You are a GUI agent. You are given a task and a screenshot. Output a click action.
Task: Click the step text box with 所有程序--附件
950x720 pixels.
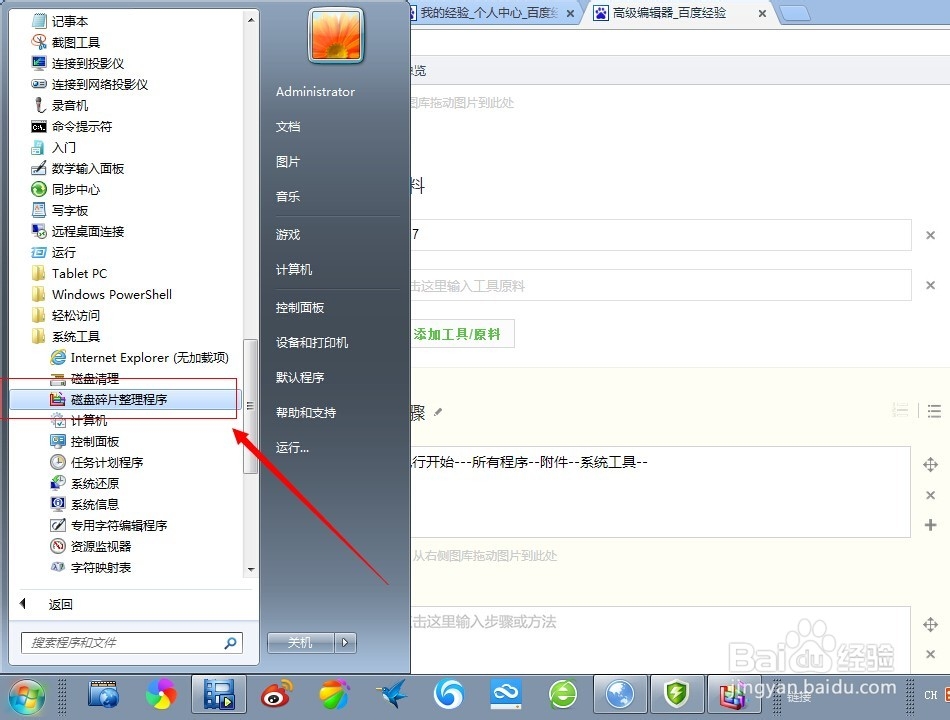pos(660,492)
